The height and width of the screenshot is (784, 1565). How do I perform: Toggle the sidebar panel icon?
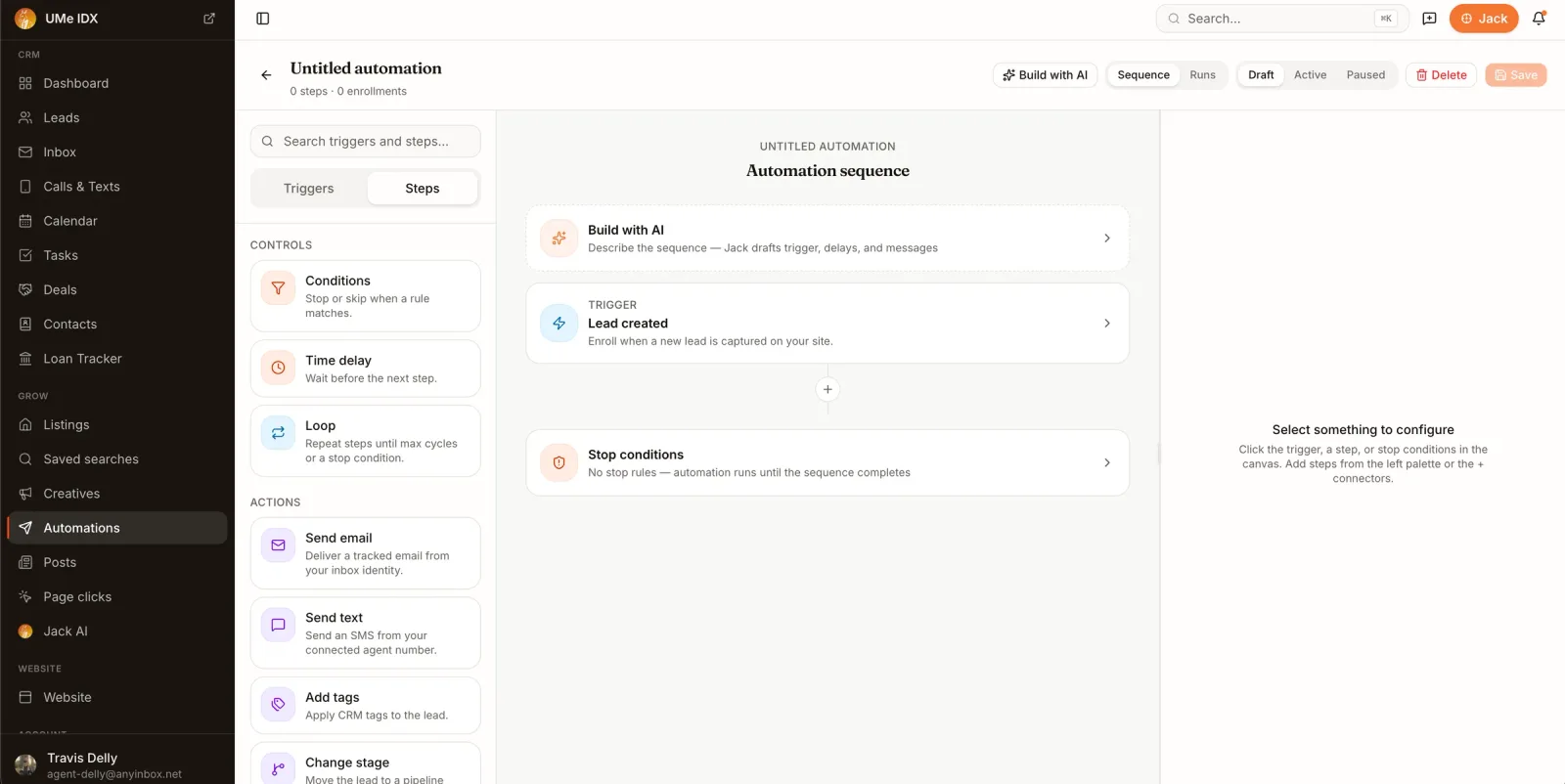point(262,19)
